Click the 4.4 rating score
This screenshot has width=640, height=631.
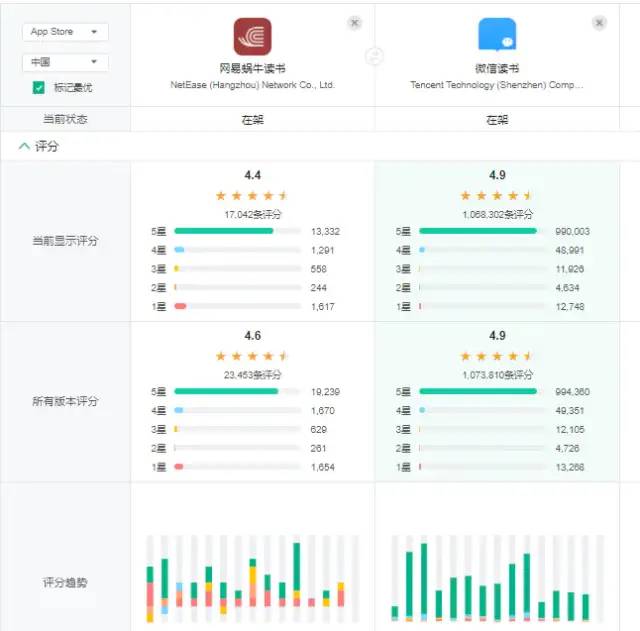point(253,176)
